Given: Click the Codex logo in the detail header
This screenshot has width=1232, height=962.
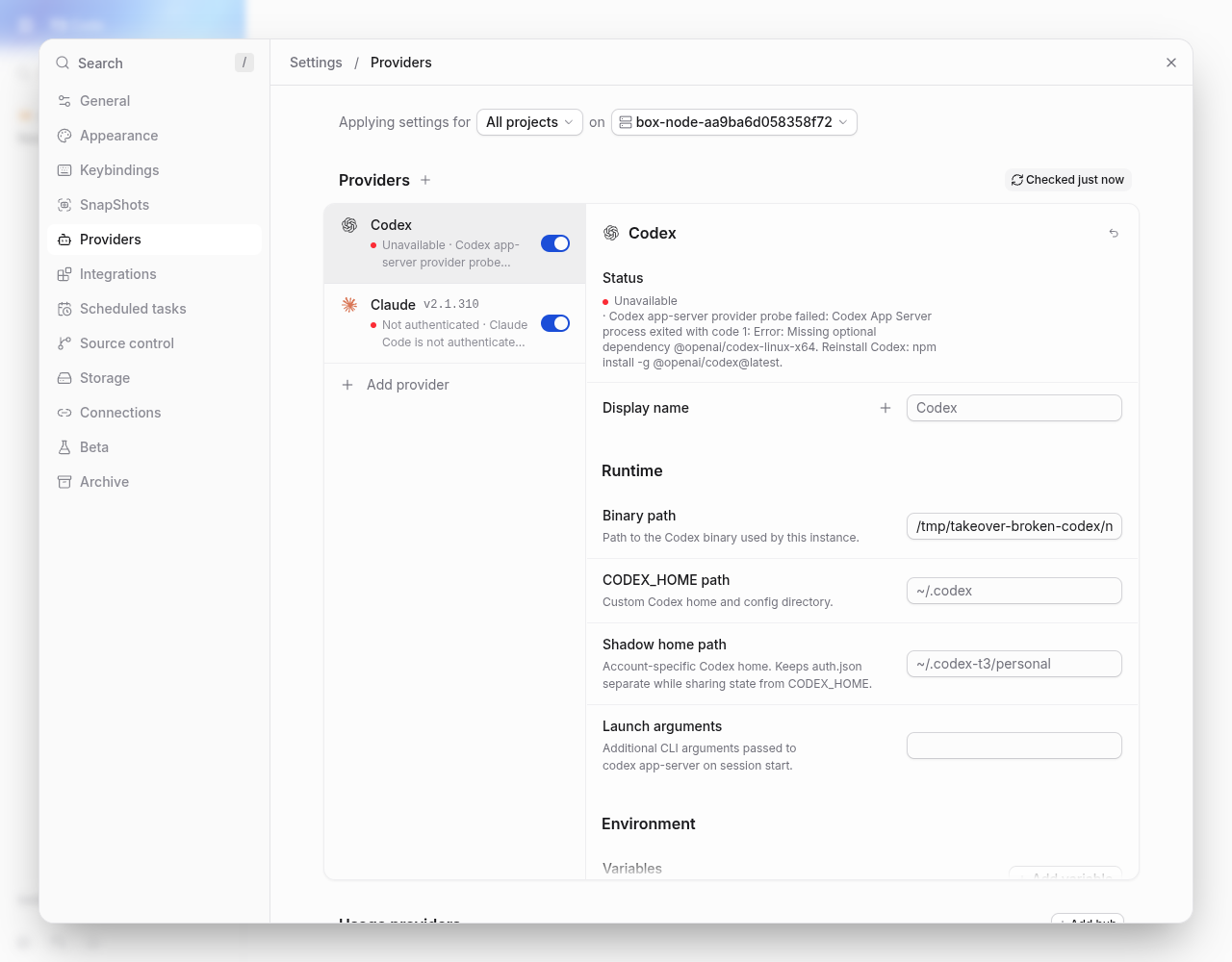Looking at the screenshot, I should [611, 233].
